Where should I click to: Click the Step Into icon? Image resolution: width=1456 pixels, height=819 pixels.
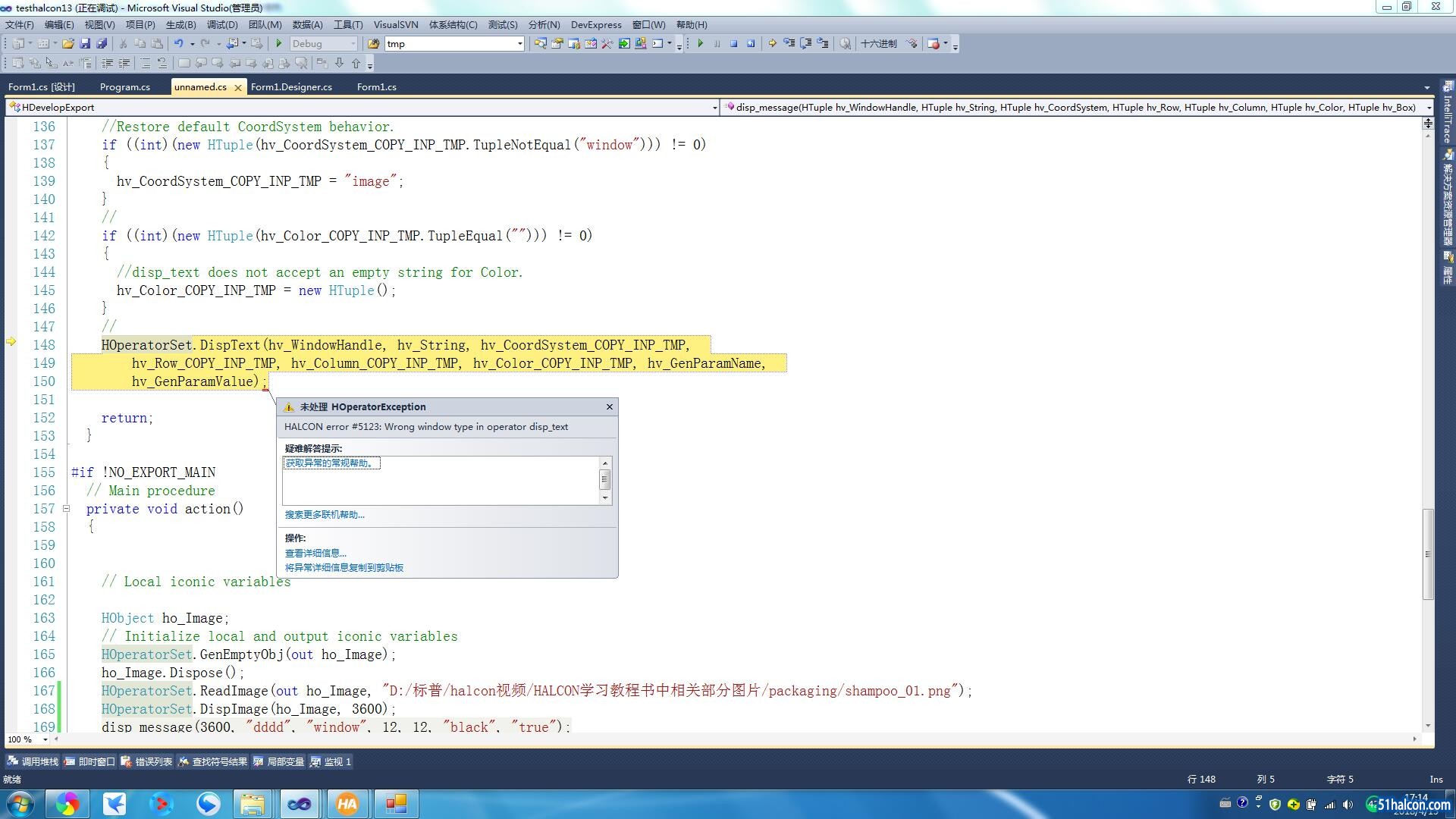(x=789, y=44)
